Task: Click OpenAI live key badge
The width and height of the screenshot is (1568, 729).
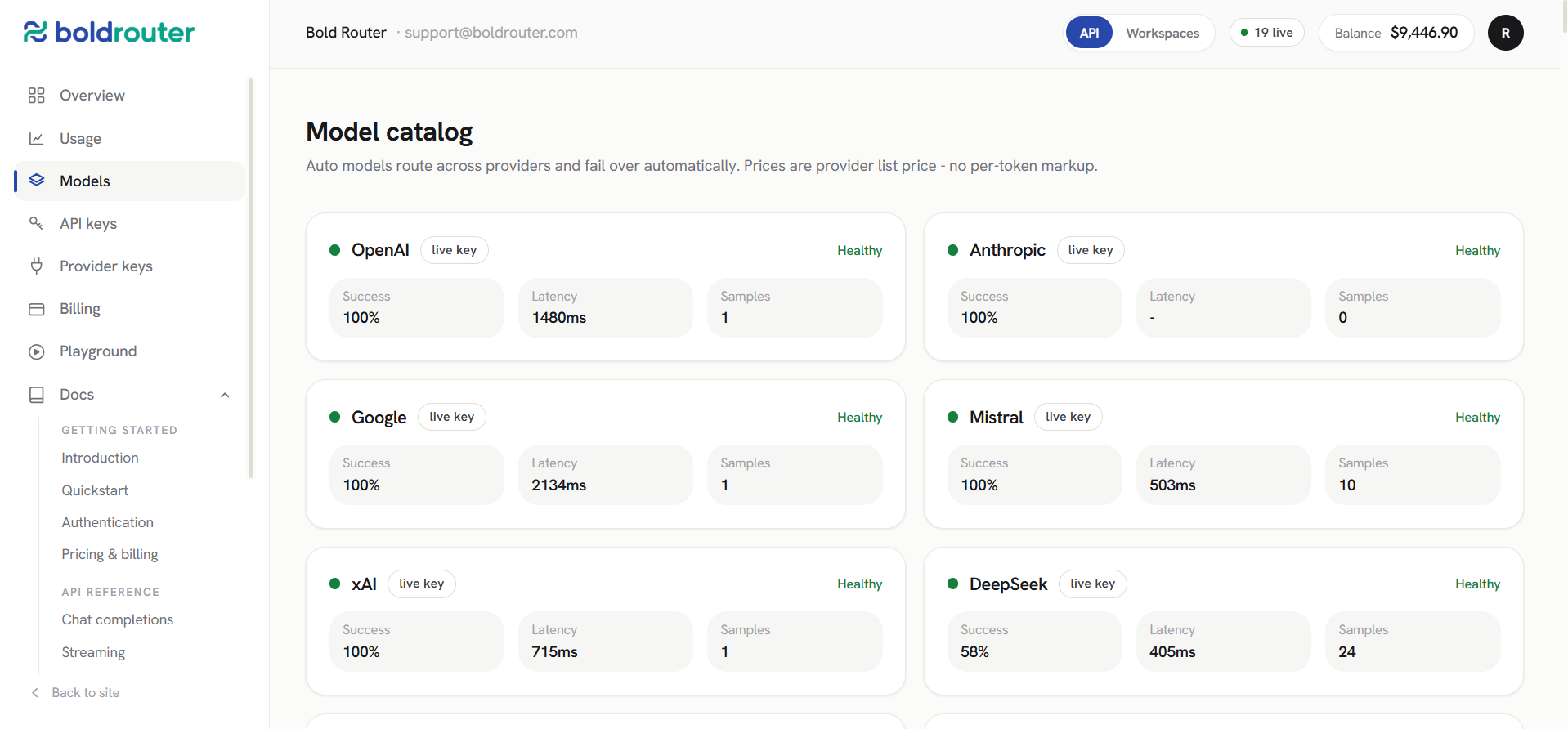Action: coord(454,250)
